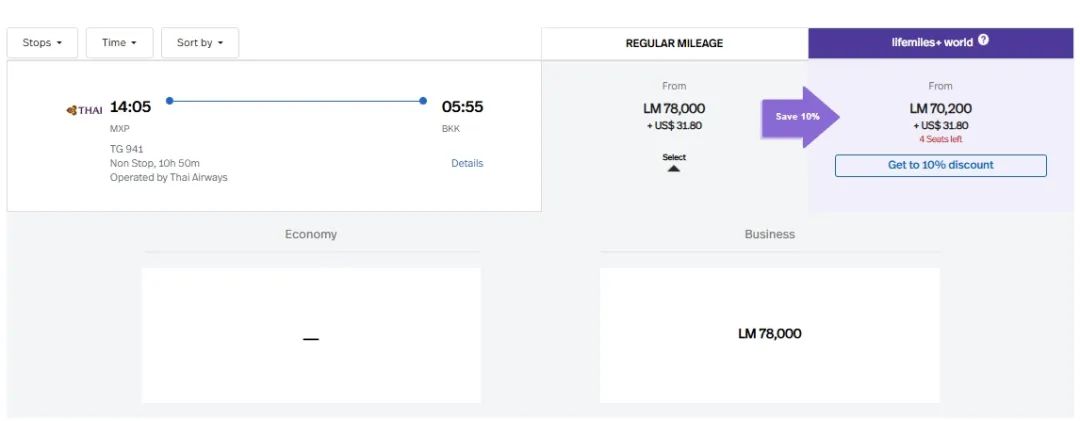1080x421 pixels.
Task: Open the Stops filter dropdown
Action: coord(42,43)
